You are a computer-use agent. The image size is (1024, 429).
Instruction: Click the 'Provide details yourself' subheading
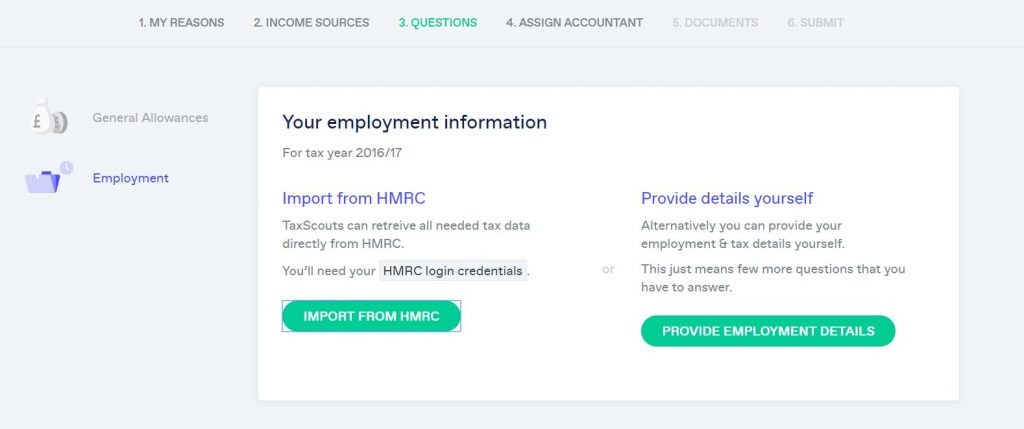pyautogui.click(x=727, y=198)
